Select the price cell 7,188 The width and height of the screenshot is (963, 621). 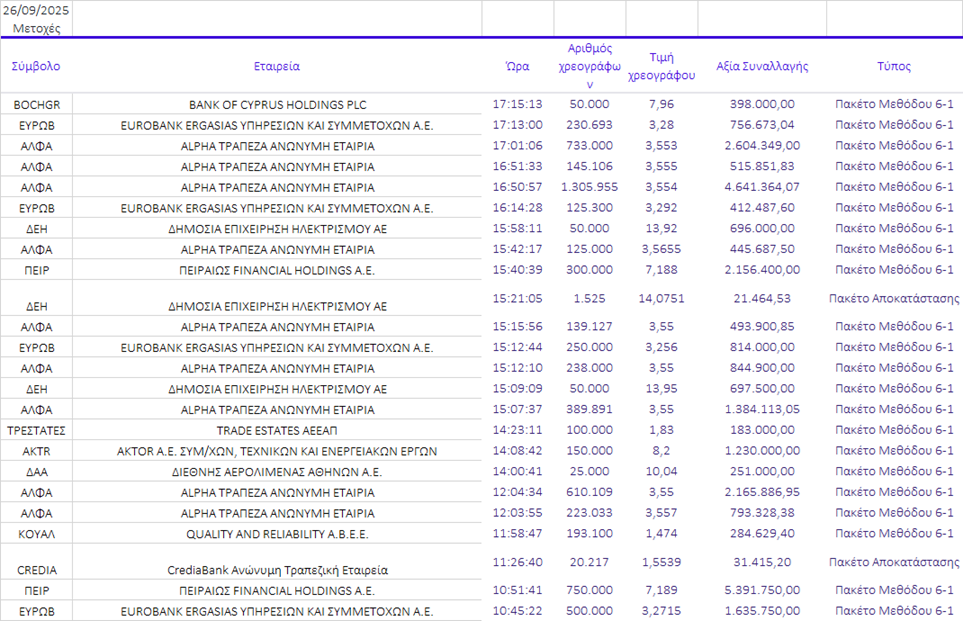point(661,270)
